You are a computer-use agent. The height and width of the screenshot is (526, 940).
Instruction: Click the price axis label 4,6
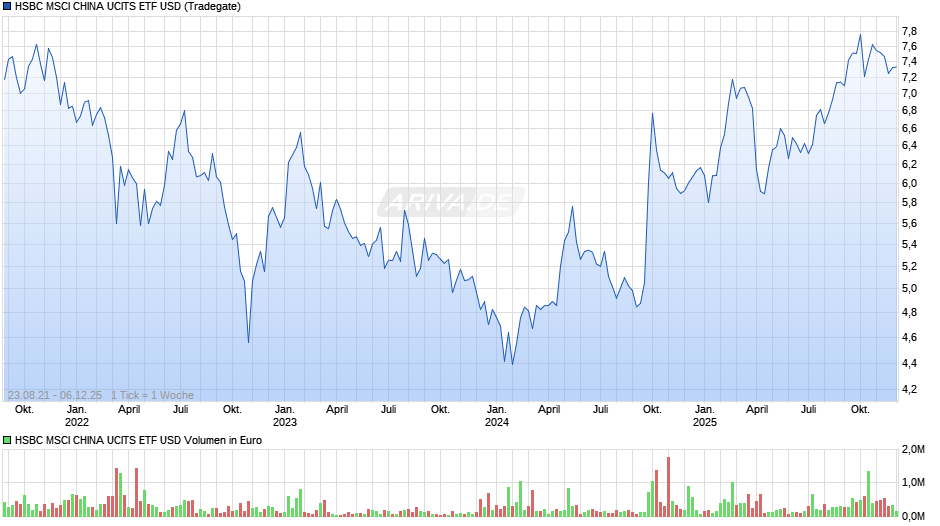coord(909,338)
